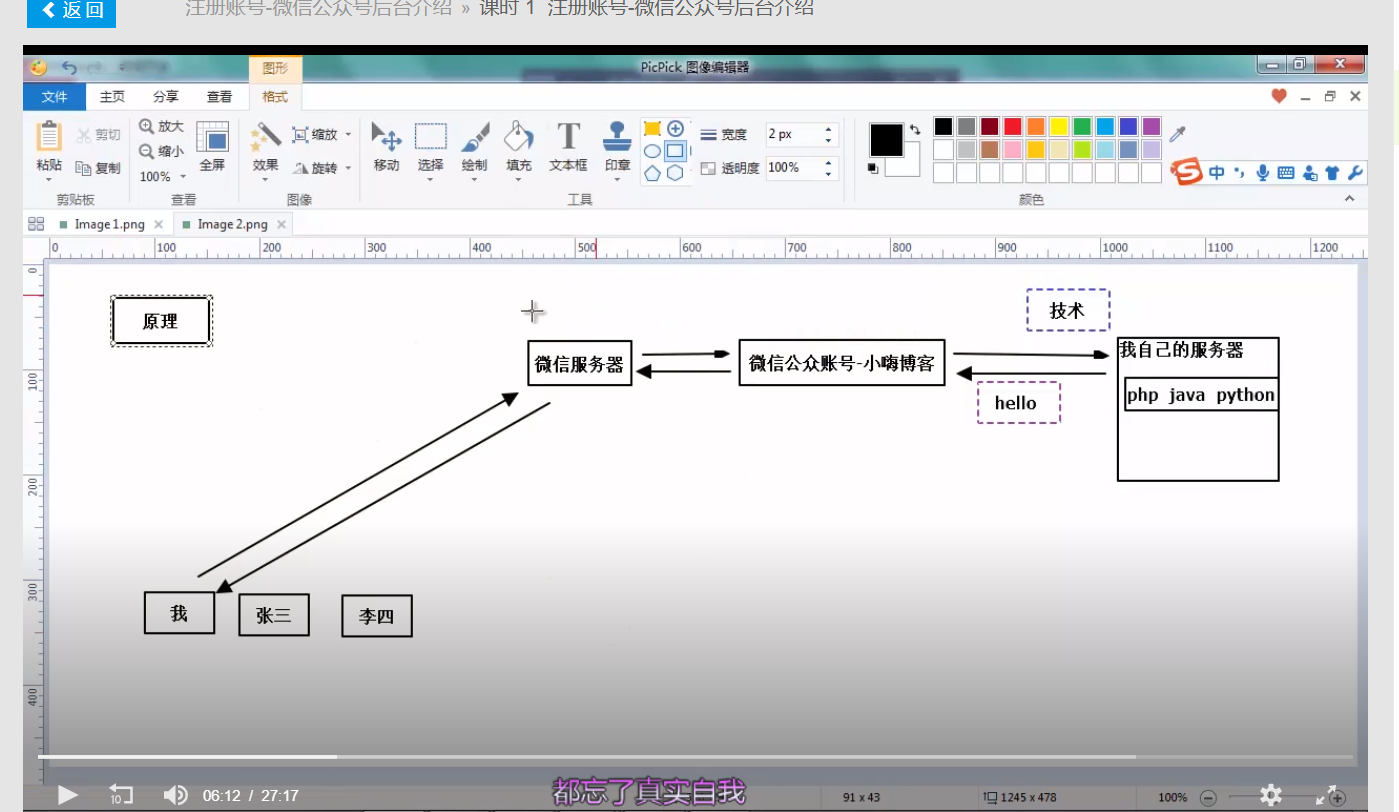The width and height of the screenshot is (1399, 812).
Task: Swap foreground and background colors
Action: tap(914, 130)
